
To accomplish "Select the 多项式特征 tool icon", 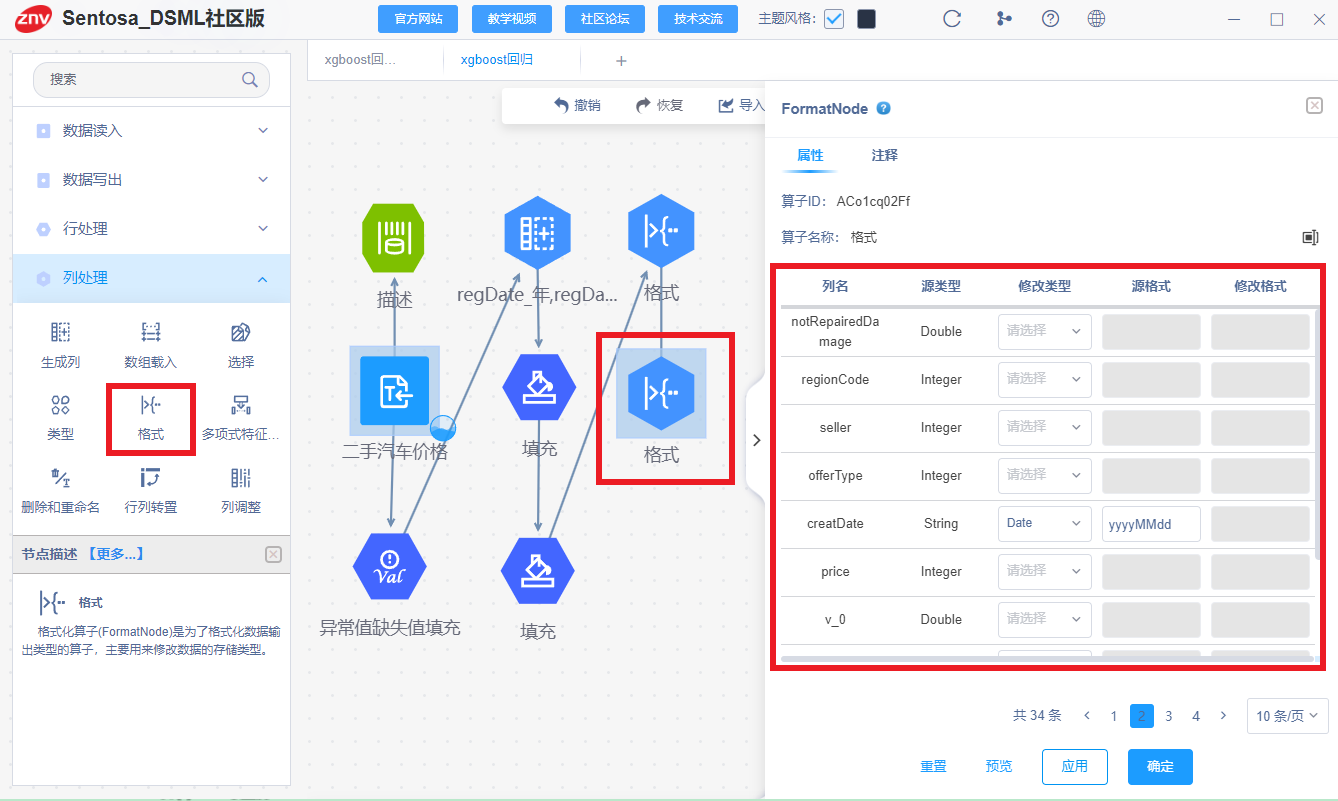I will 241,405.
